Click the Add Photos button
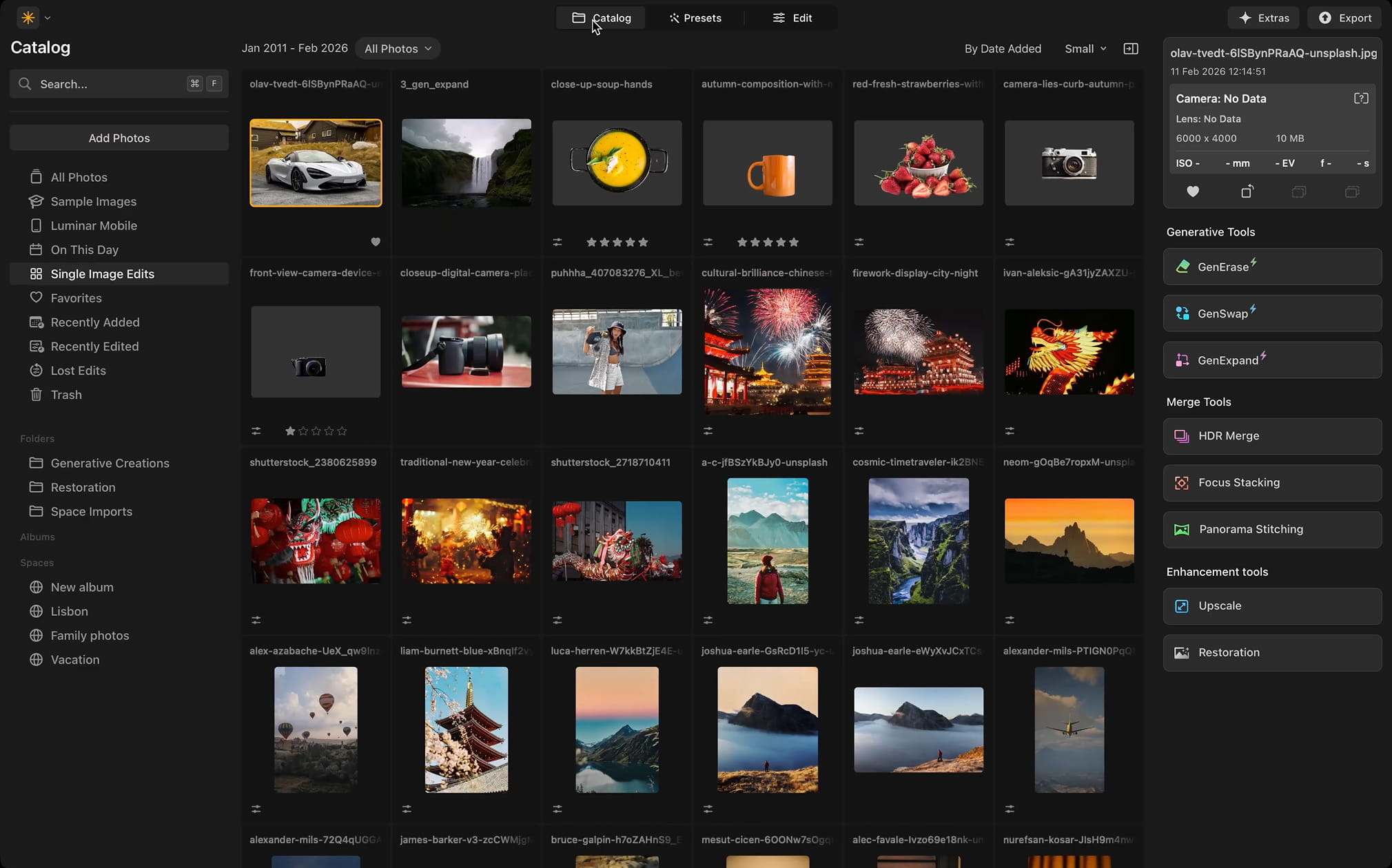Image resolution: width=1392 pixels, height=868 pixels. (x=119, y=137)
